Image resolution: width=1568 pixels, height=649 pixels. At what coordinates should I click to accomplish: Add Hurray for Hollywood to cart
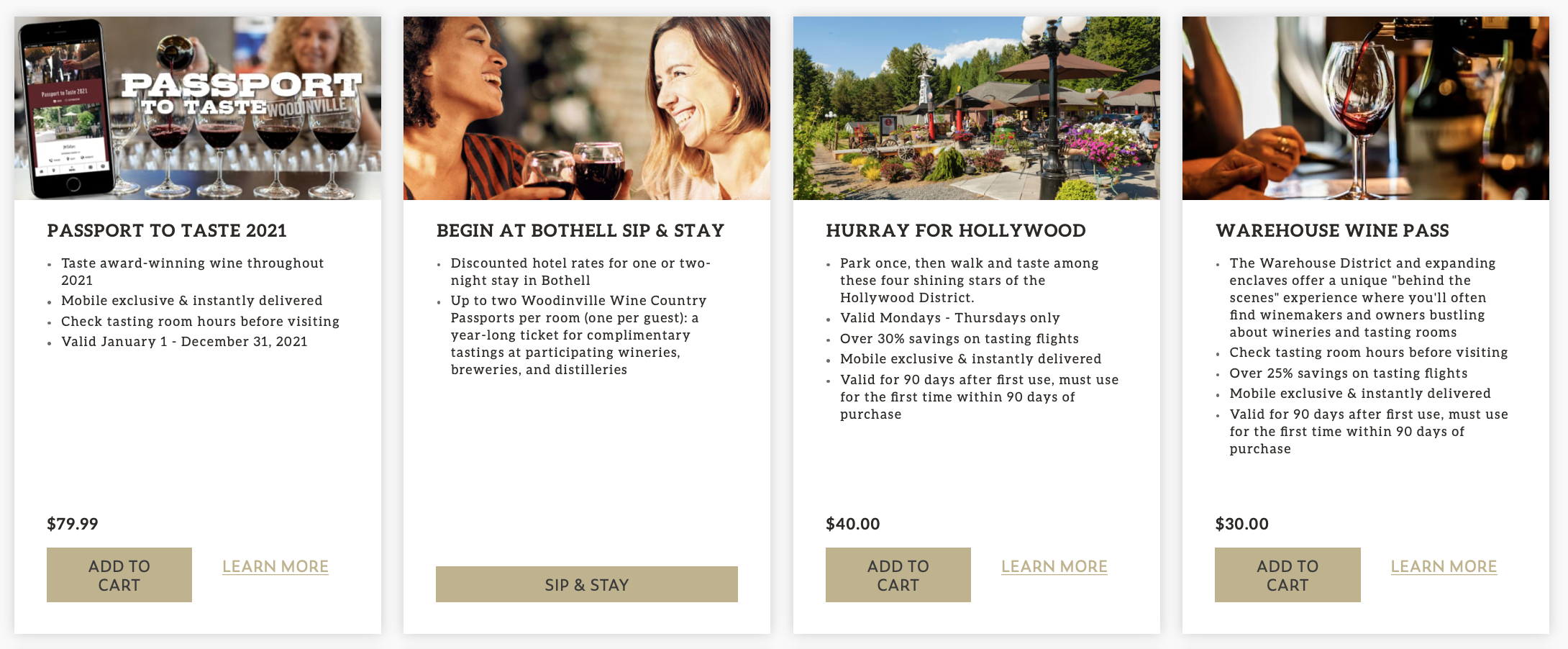coord(898,575)
